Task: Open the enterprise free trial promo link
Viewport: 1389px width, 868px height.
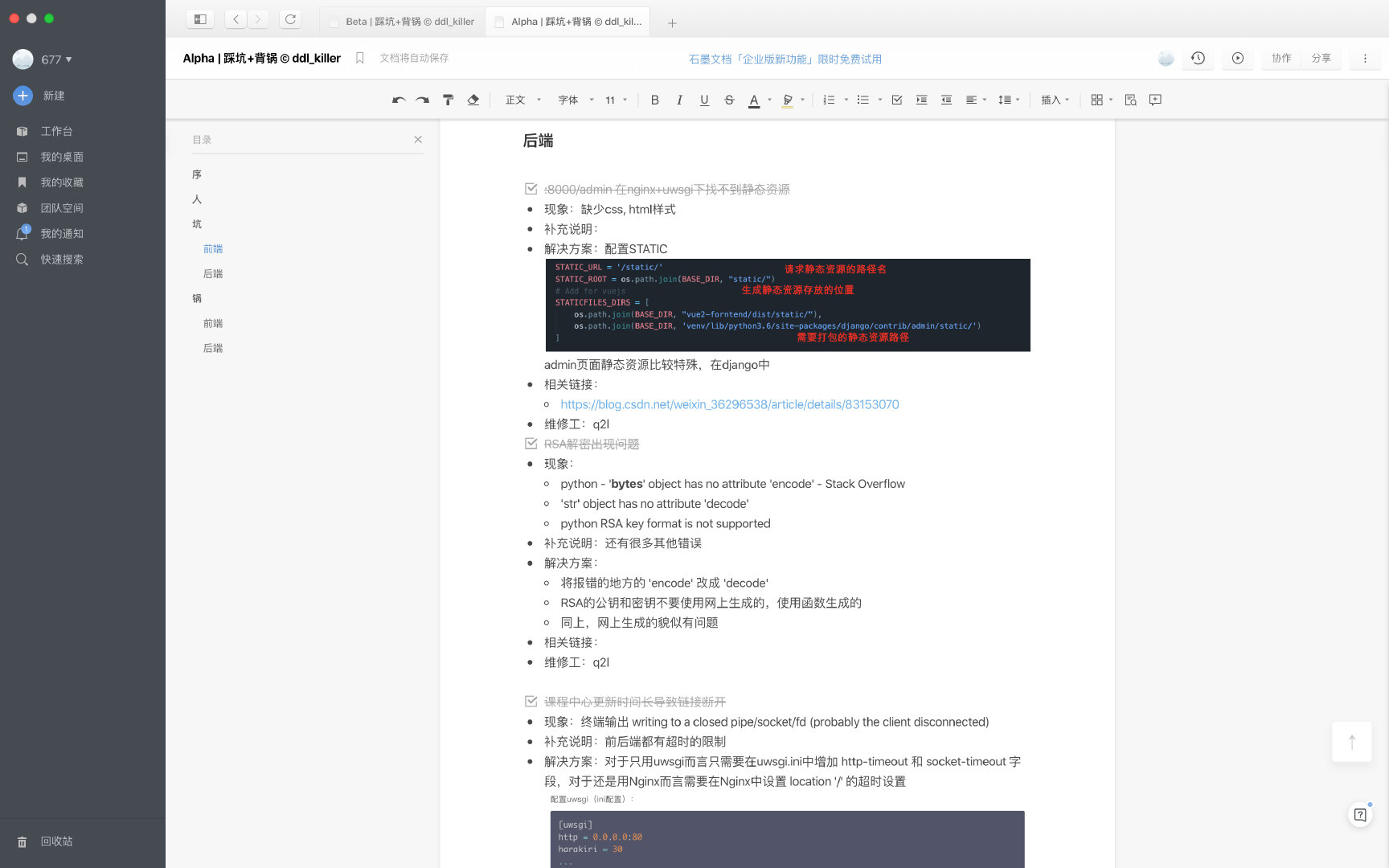Action: pyautogui.click(x=785, y=59)
